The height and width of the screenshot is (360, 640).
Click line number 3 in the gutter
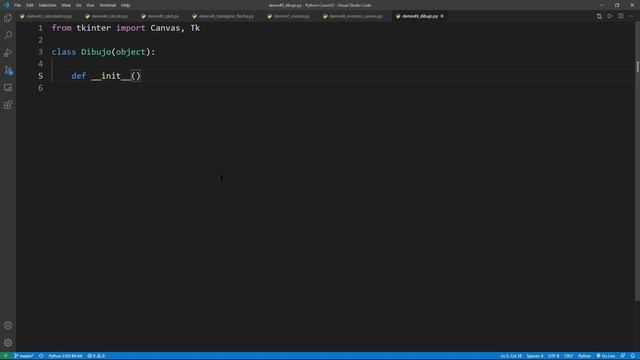click(40, 52)
